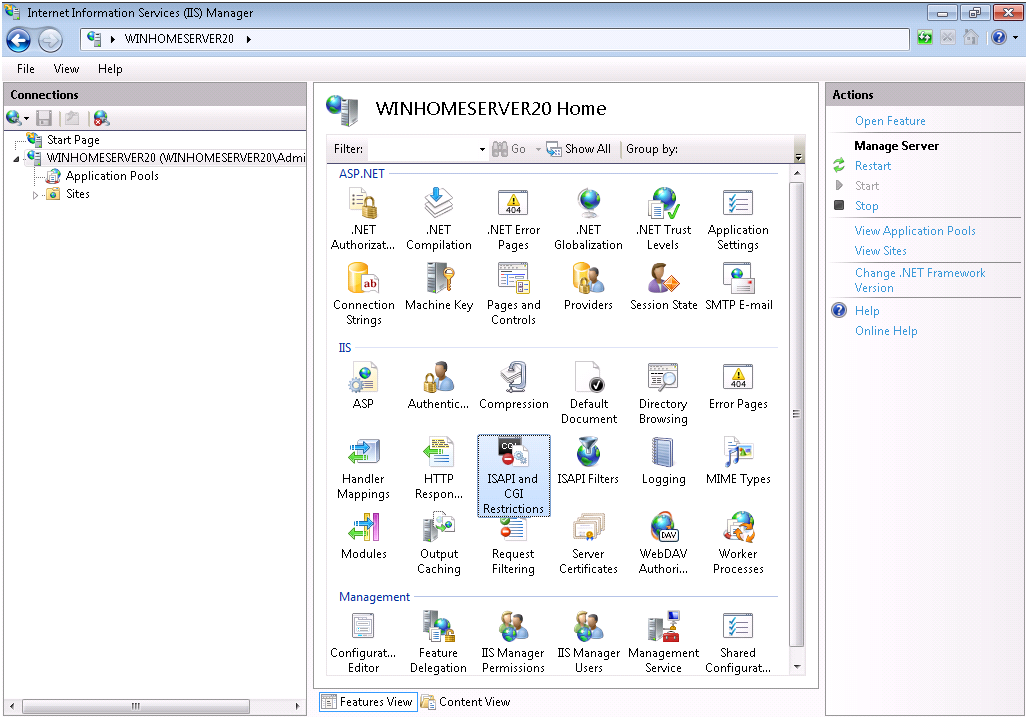Viewport: 1028px width, 719px height.
Task: Click the Connections panel horizontal scrollbar
Action: coord(135,706)
